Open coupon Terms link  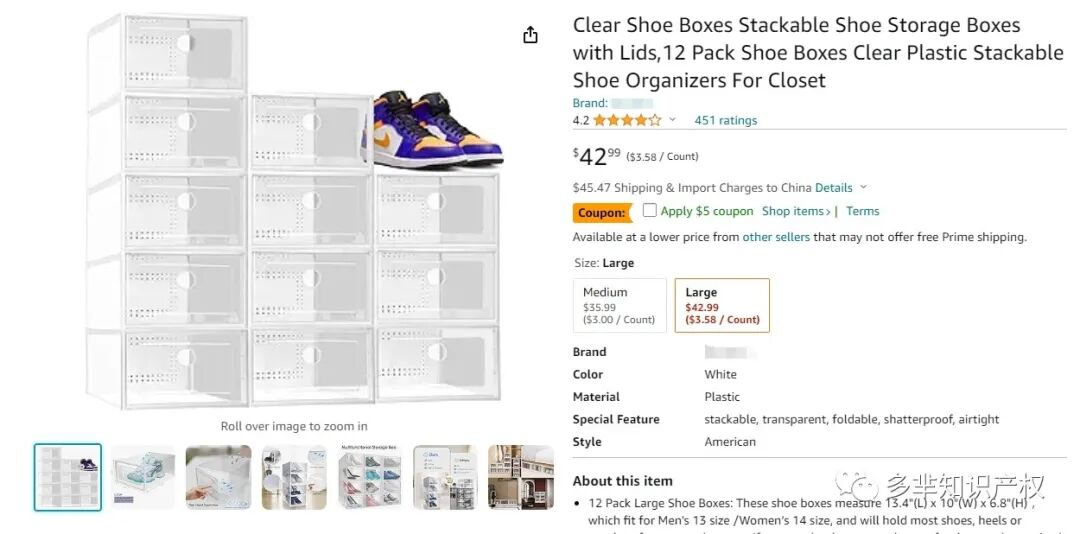point(862,211)
